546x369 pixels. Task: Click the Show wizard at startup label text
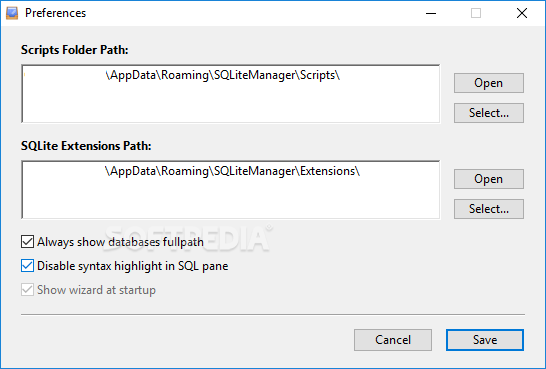(96, 290)
